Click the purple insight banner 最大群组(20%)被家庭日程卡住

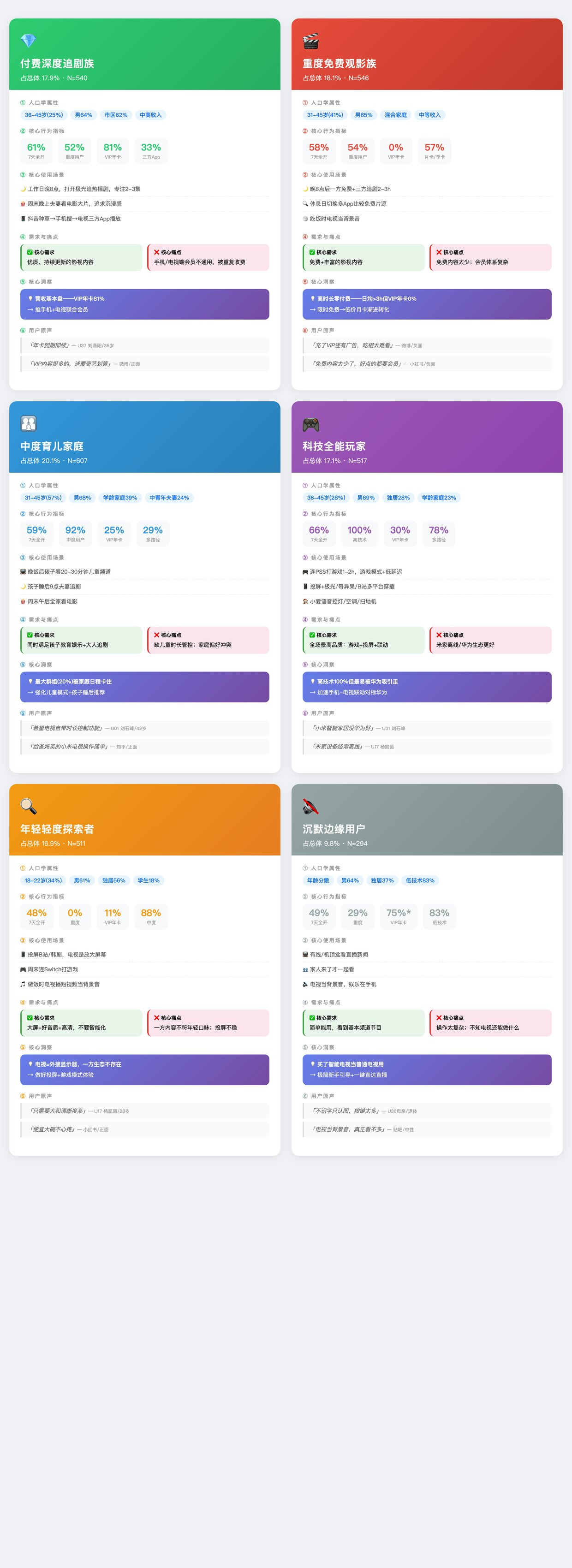144,687
